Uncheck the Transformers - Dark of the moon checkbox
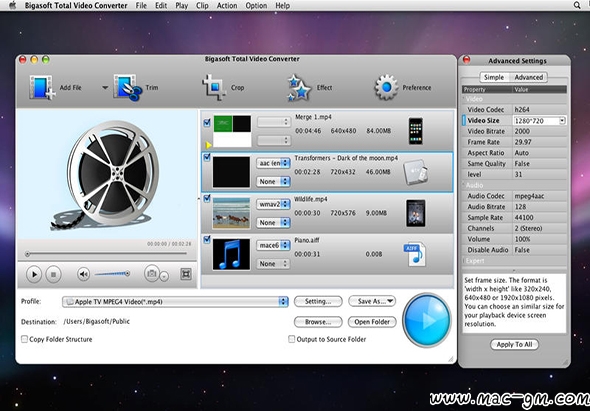The width and height of the screenshot is (590, 411). click(x=207, y=157)
